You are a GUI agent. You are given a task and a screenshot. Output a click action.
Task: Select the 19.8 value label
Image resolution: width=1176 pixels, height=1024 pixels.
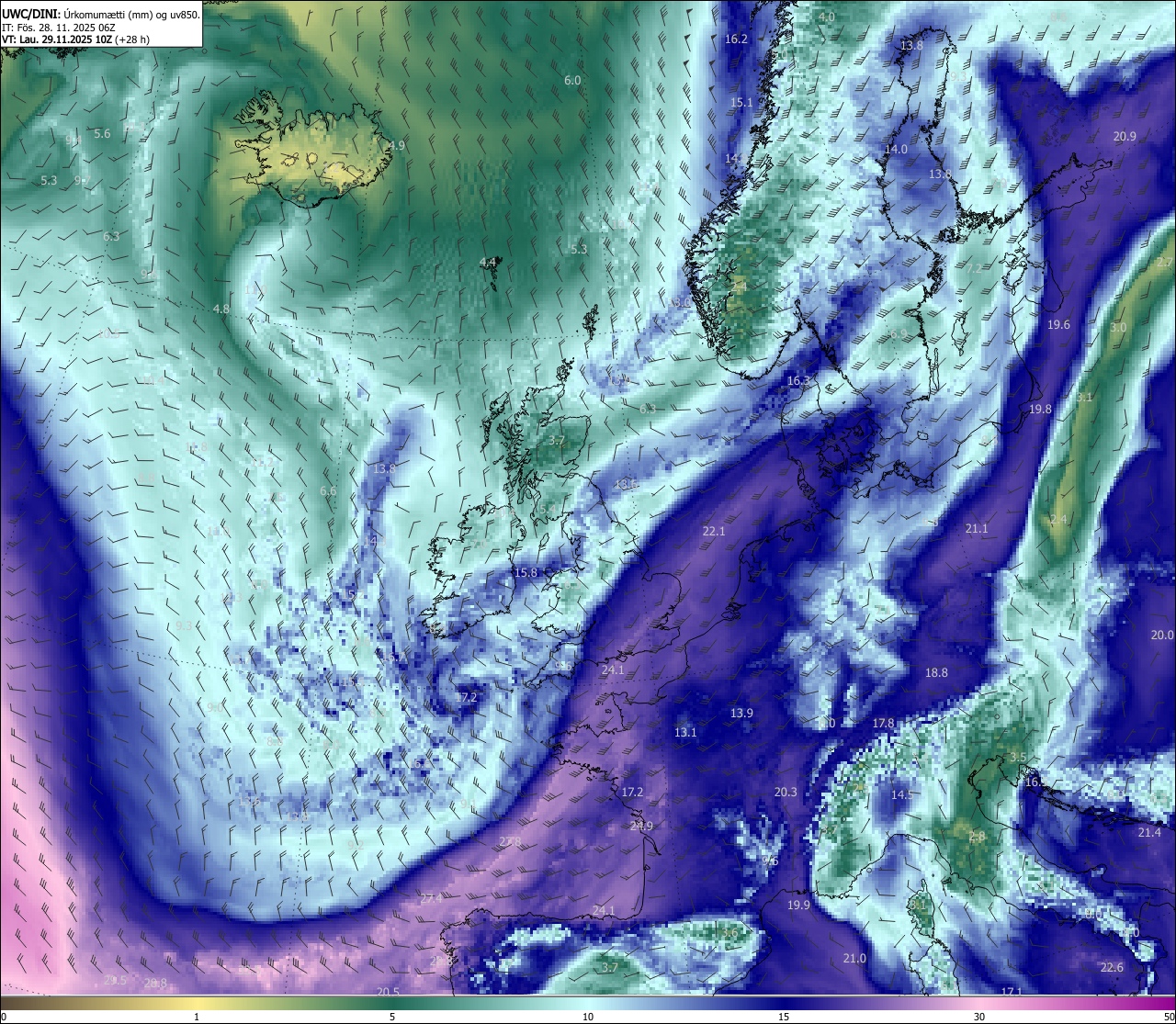point(1040,409)
